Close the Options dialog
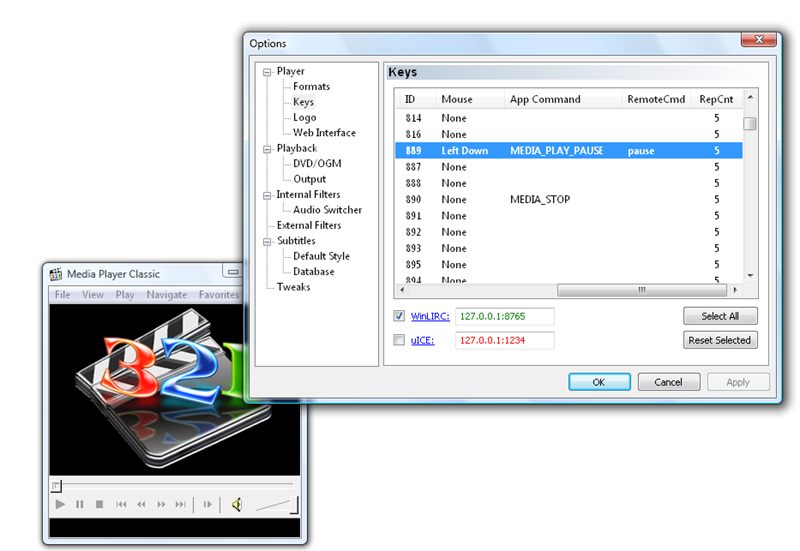800x551 pixels. (x=759, y=39)
